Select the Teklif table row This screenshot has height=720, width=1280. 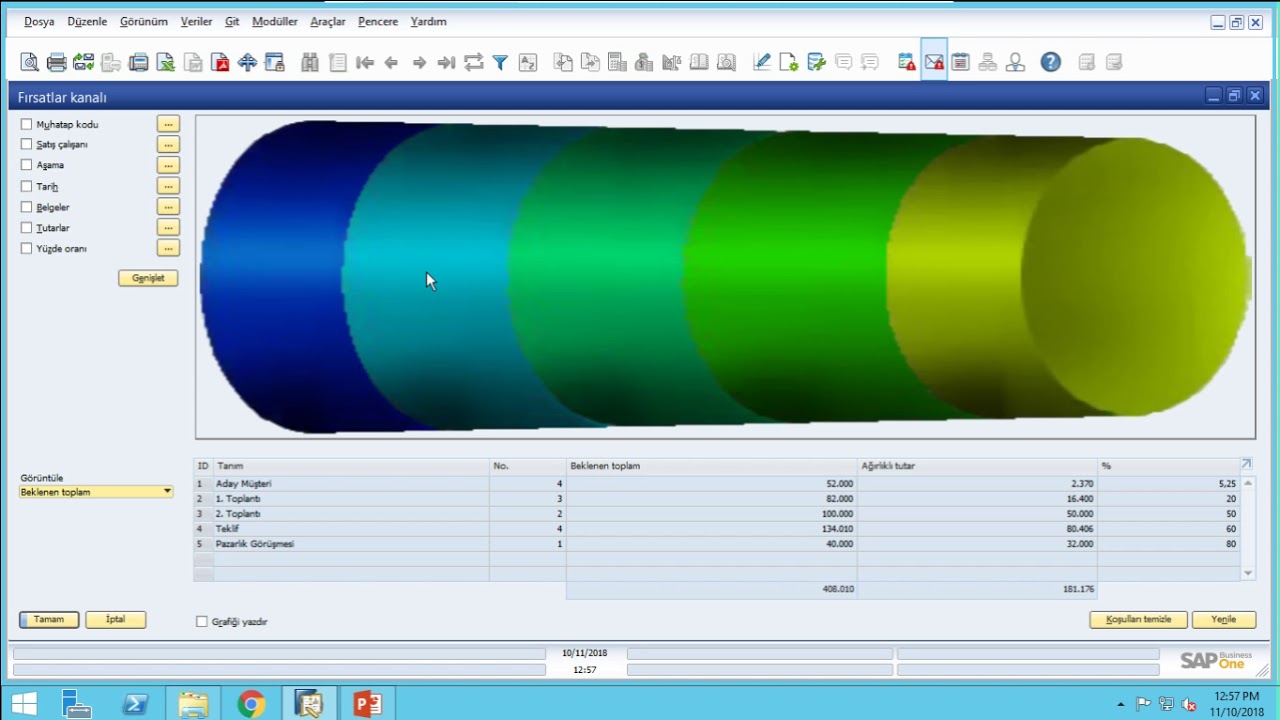(x=717, y=529)
